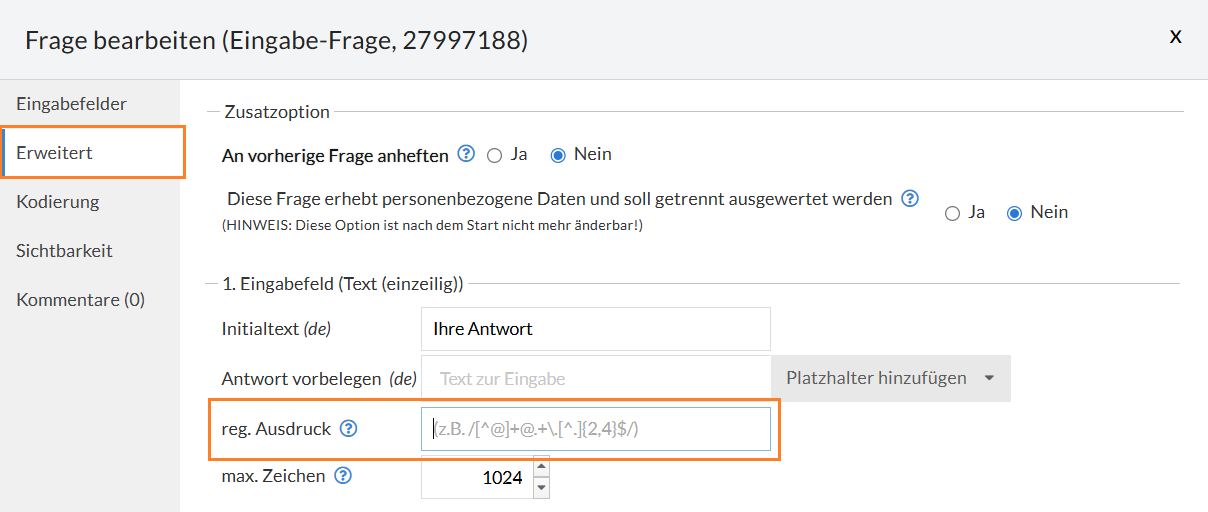Increase max. Zeichen with up arrow
1208x512 pixels.
point(542,467)
